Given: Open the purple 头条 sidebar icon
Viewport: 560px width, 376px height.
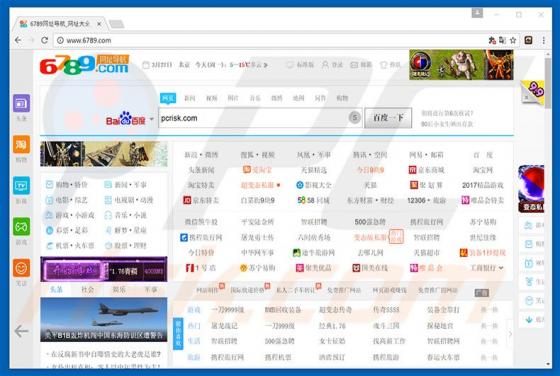Looking at the screenshot, I should pos(21,104).
